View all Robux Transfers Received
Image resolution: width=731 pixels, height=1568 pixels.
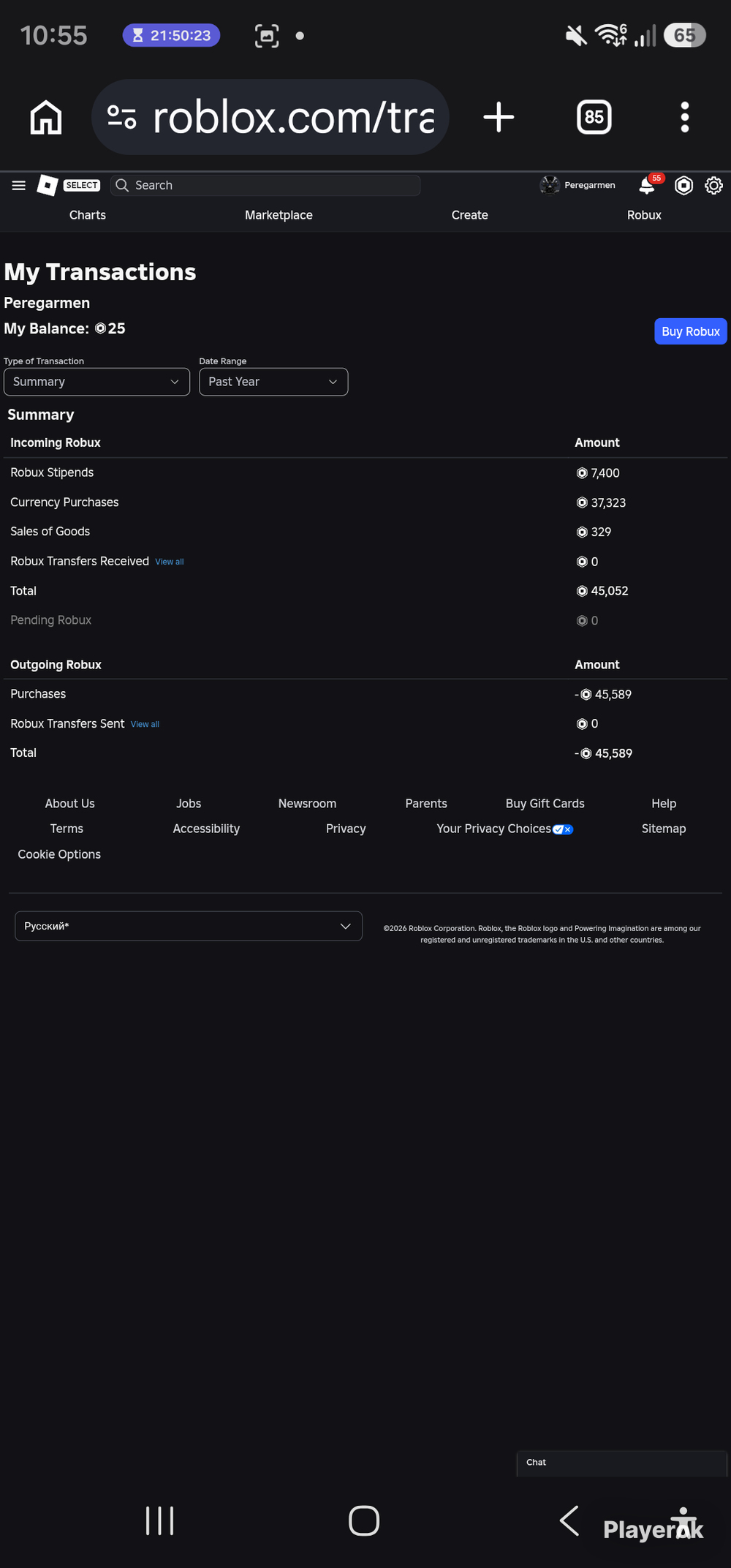click(x=170, y=562)
